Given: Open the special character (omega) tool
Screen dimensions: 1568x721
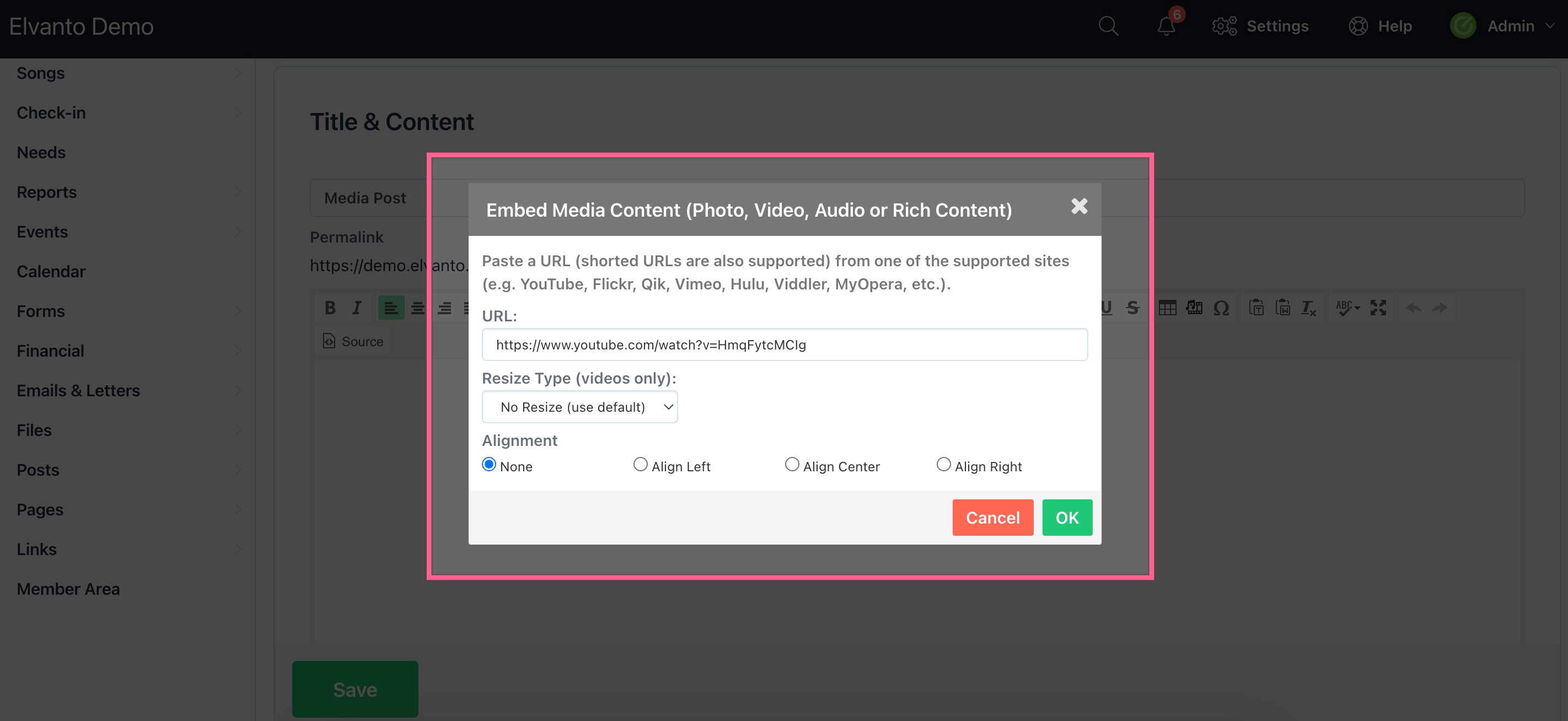Looking at the screenshot, I should point(1221,307).
